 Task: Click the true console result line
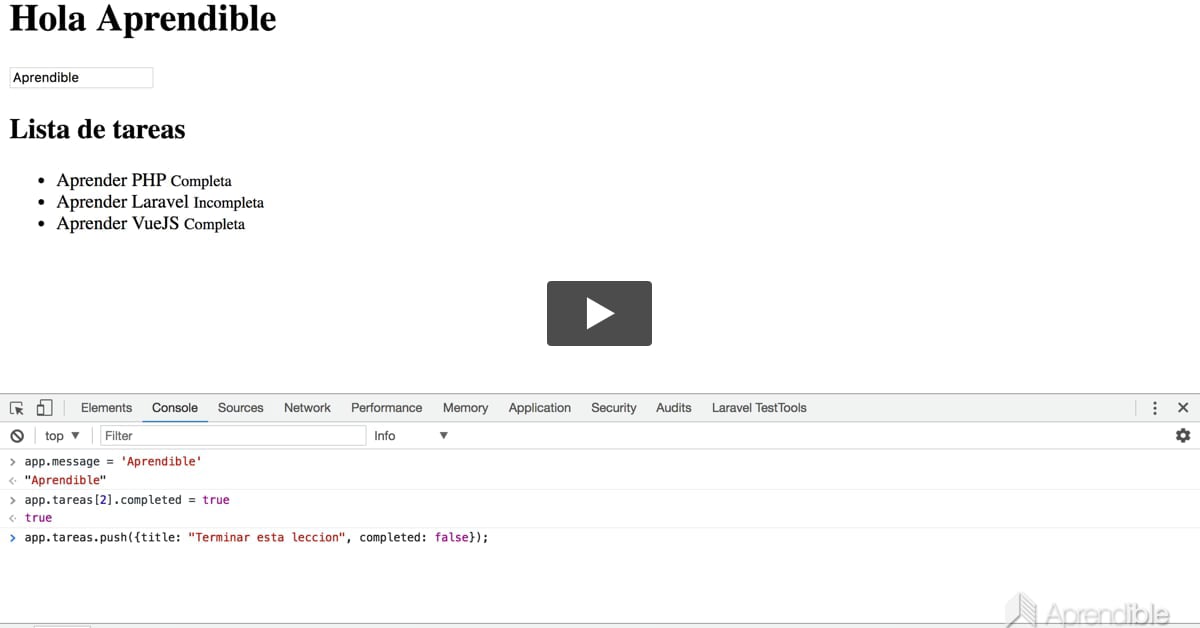click(38, 518)
